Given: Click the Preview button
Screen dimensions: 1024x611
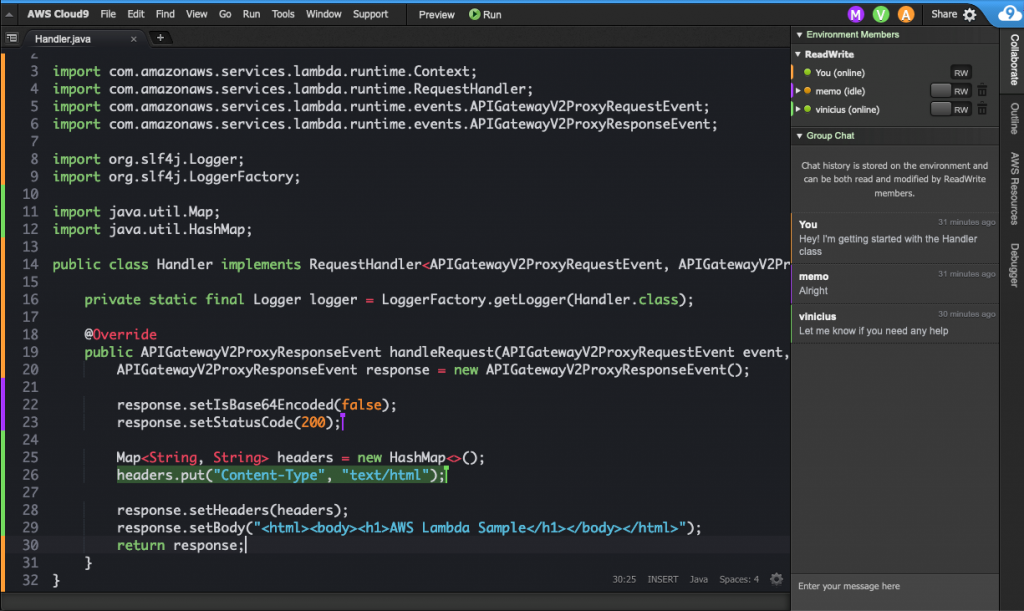Looking at the screenshot, I should coord(436,15).
